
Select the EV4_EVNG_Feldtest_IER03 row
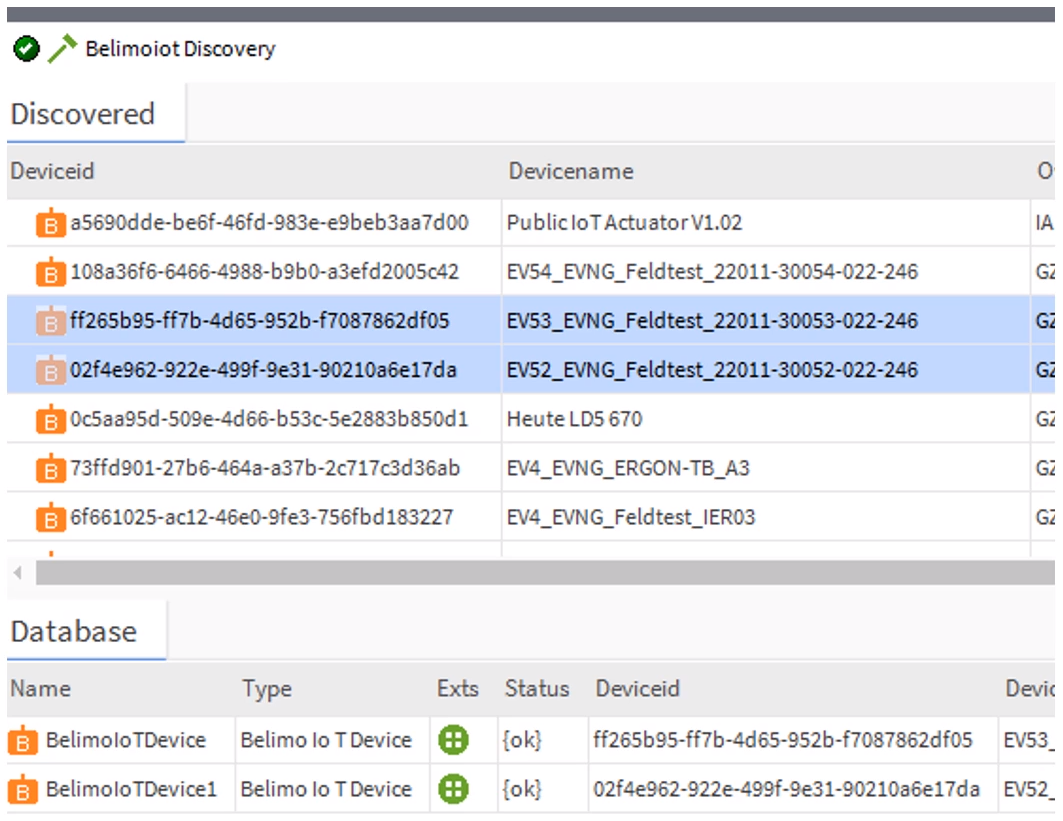630,517
